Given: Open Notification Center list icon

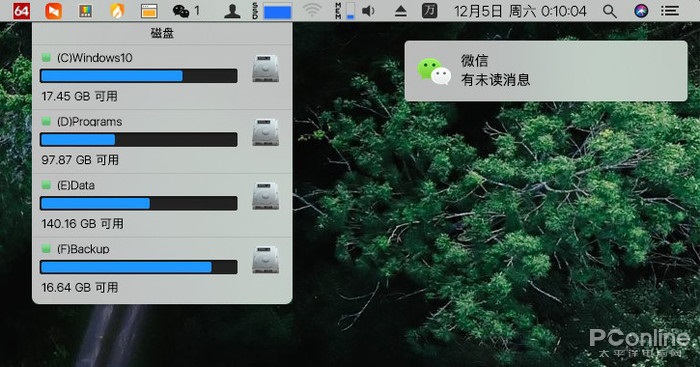Looking at the screenshot, I should 670,11.
